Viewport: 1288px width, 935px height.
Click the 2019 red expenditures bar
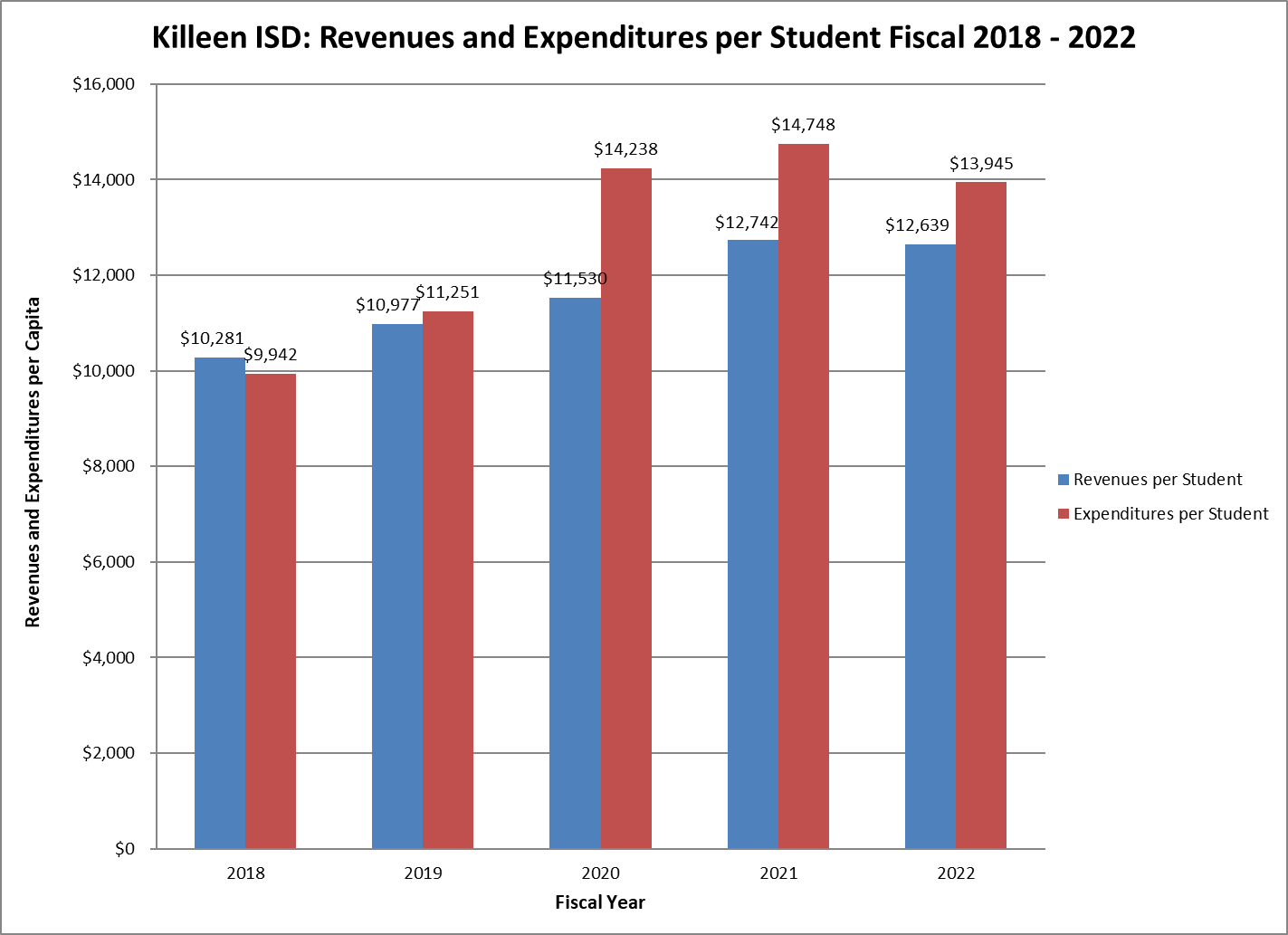tap(448, 580)
